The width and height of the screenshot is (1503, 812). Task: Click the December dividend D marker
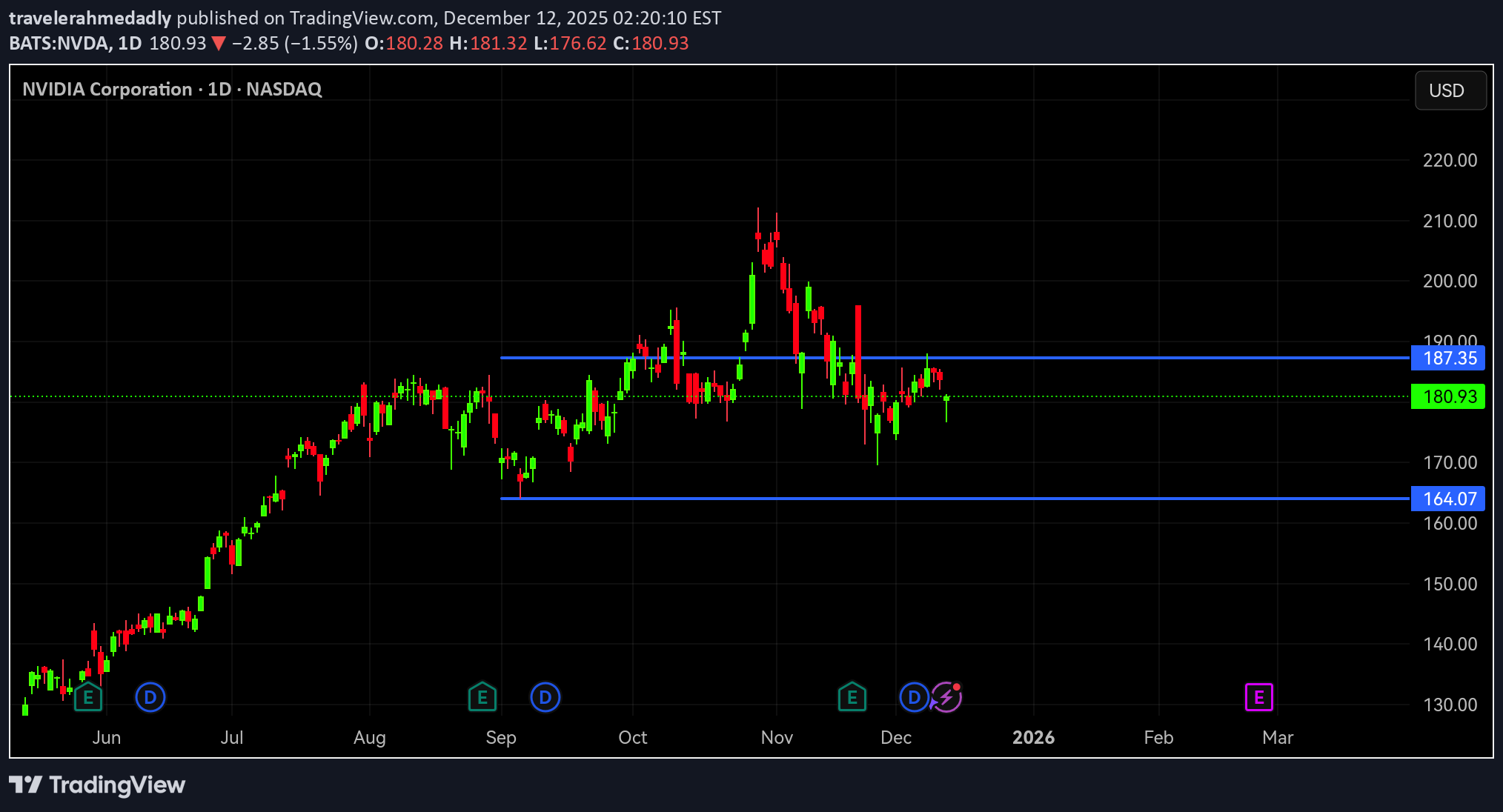coord(914,697)
